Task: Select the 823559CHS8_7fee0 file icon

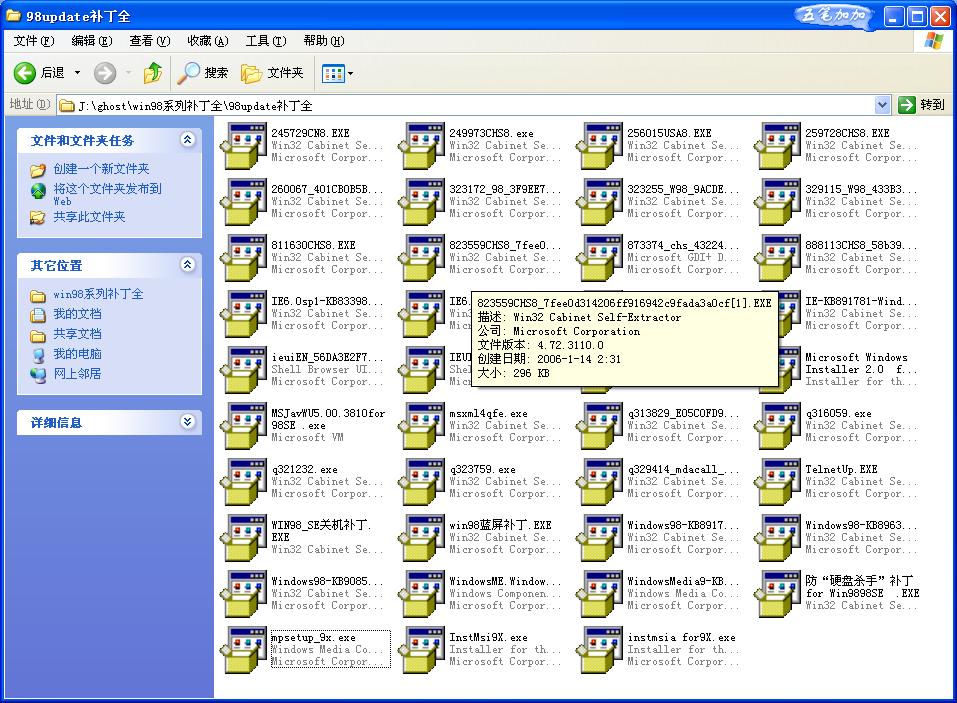Action: [422, 258]
